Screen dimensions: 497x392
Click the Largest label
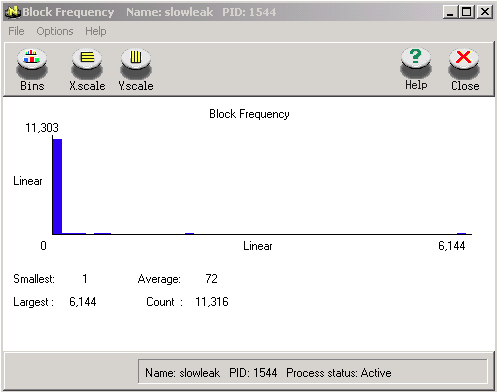(33, 302)
